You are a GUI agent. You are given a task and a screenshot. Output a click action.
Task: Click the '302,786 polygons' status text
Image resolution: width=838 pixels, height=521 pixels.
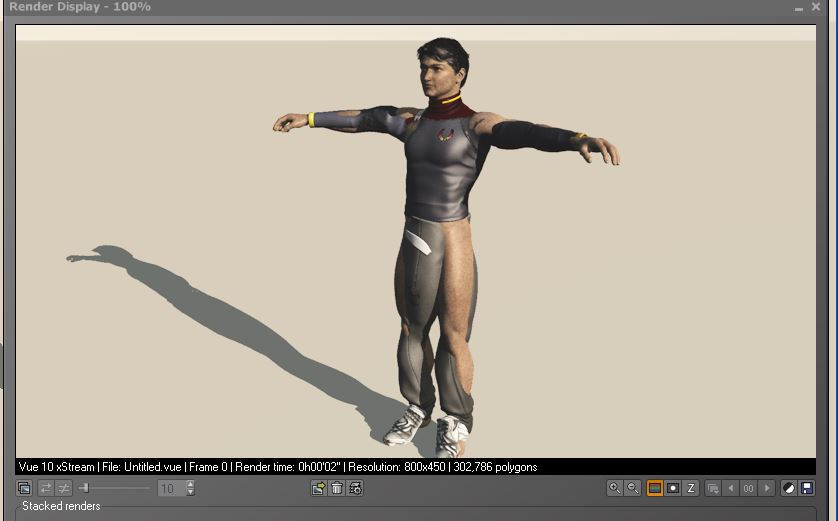click(495, 467)
